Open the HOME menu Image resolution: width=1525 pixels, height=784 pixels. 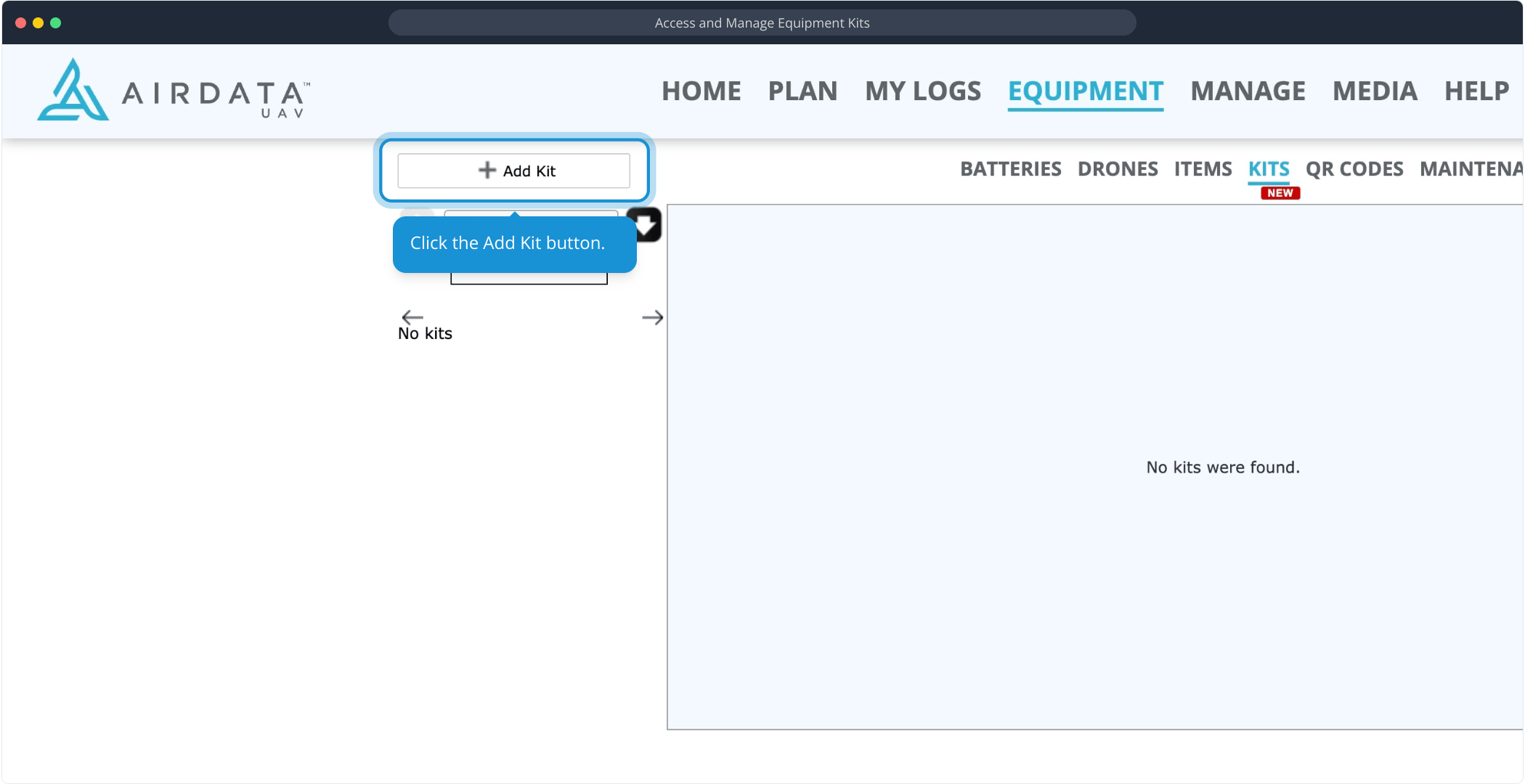(701, 91)
